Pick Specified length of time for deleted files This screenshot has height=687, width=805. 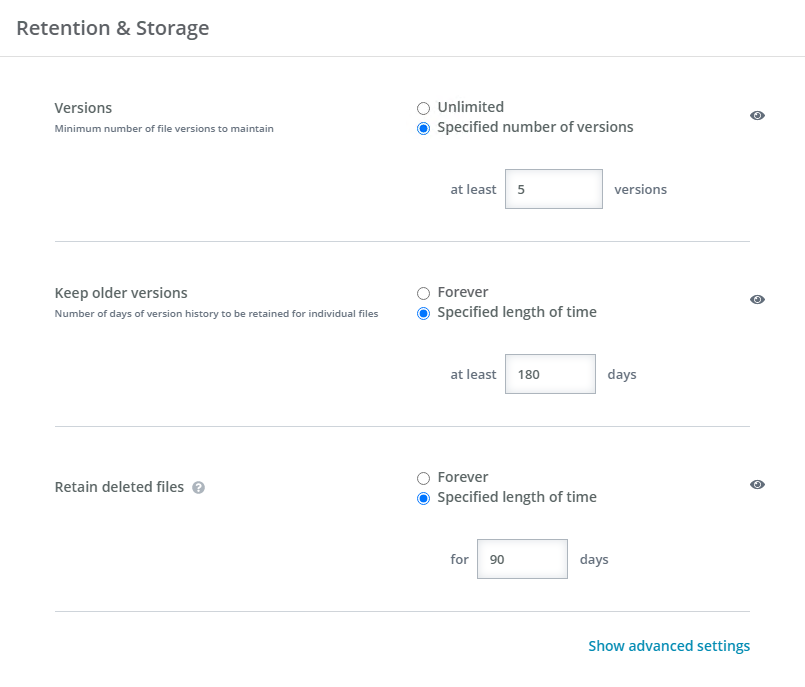tap(423, 499)
